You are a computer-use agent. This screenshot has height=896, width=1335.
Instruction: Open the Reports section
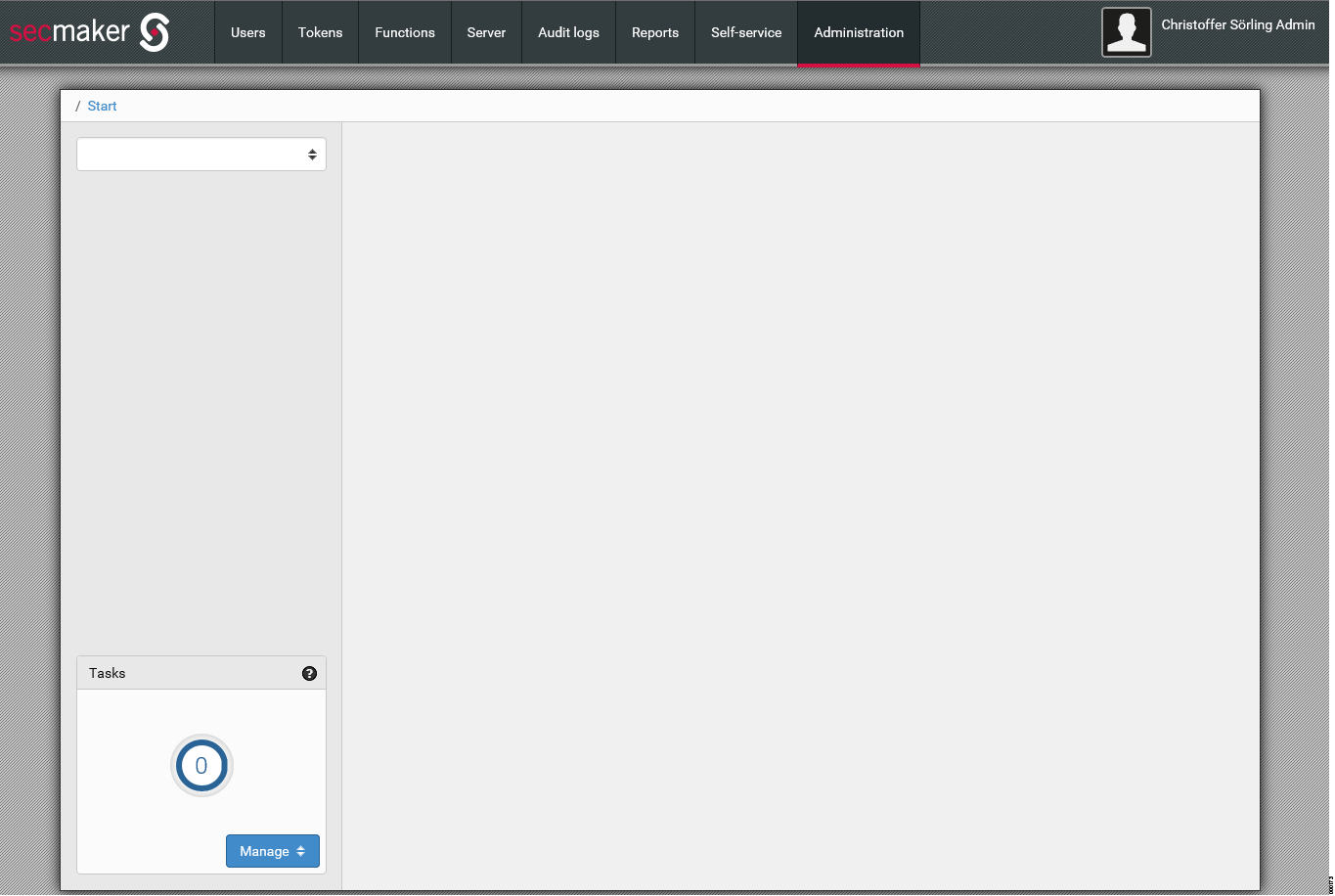654,32
